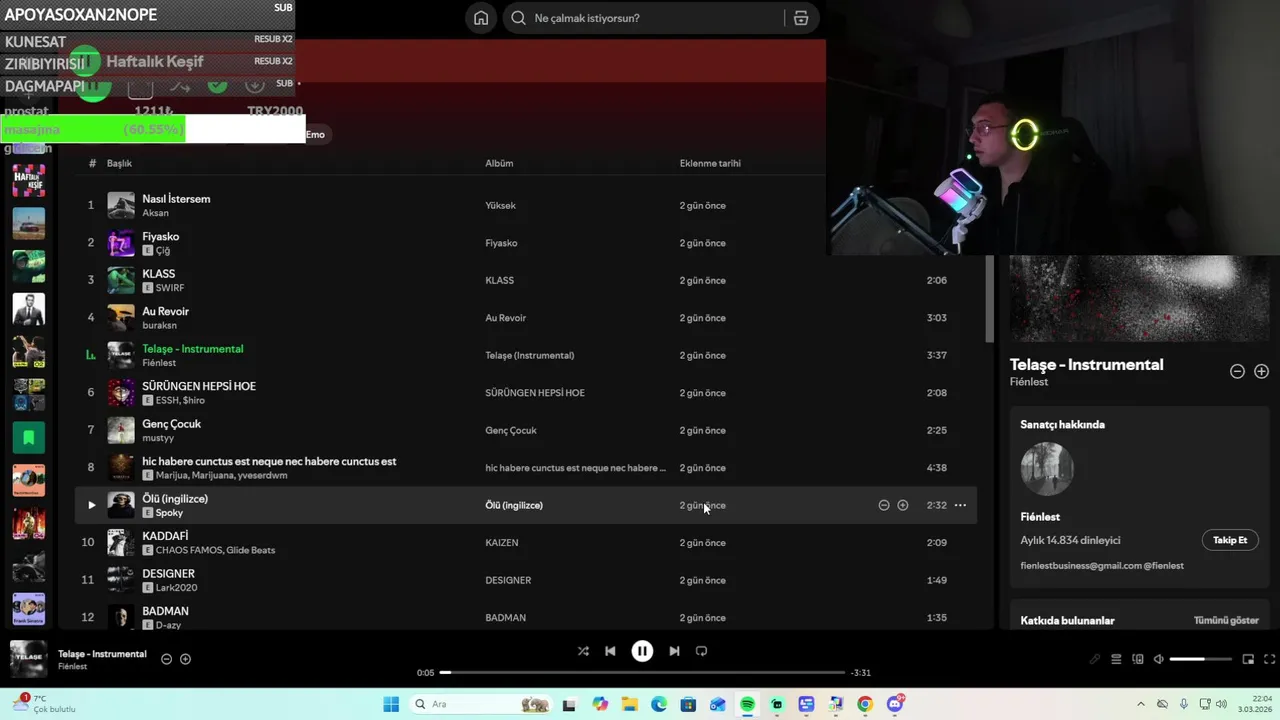Select the 'Fiyasko' track title

coord(160,236)
